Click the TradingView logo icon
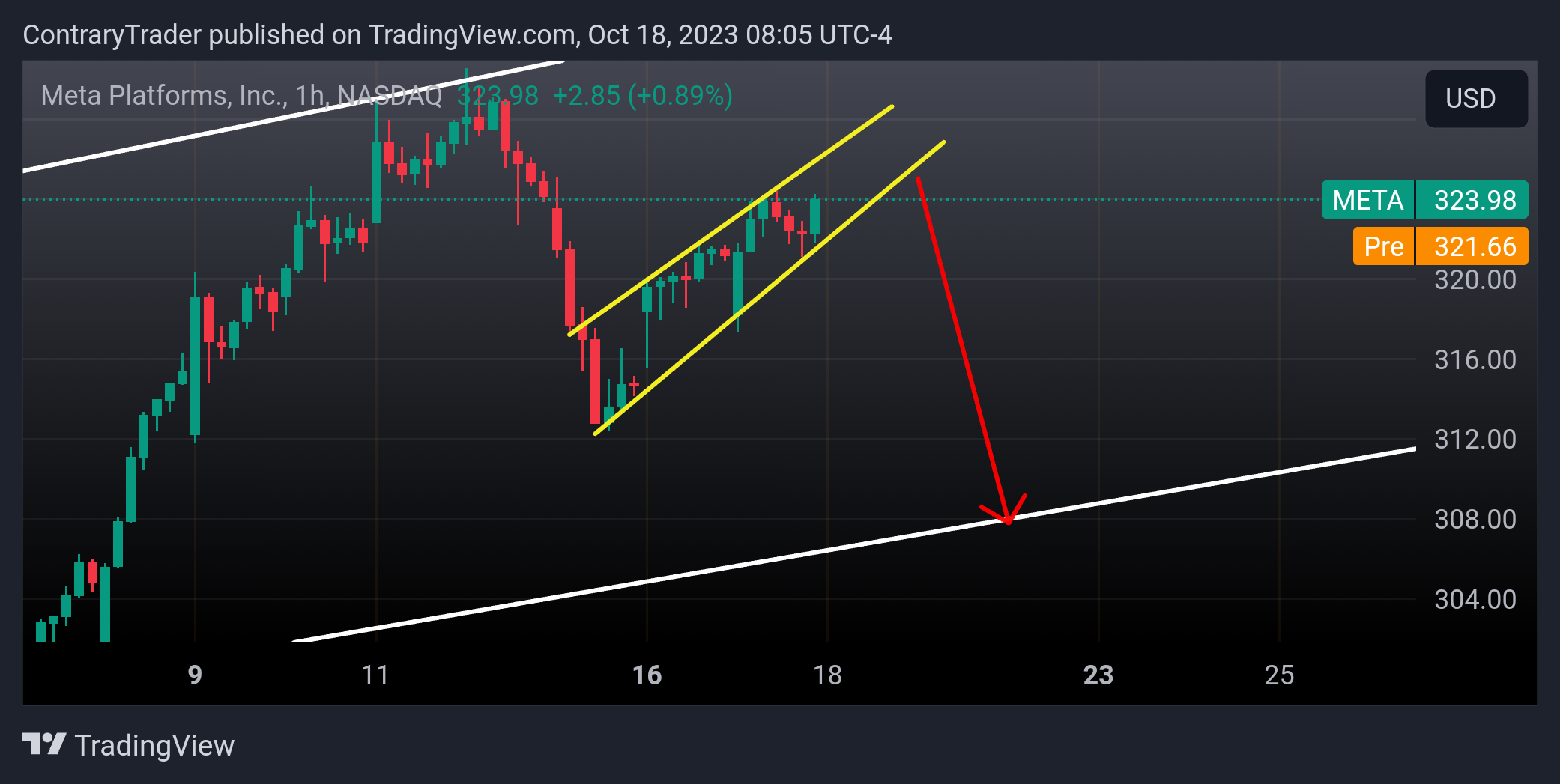 click(44, 744)
